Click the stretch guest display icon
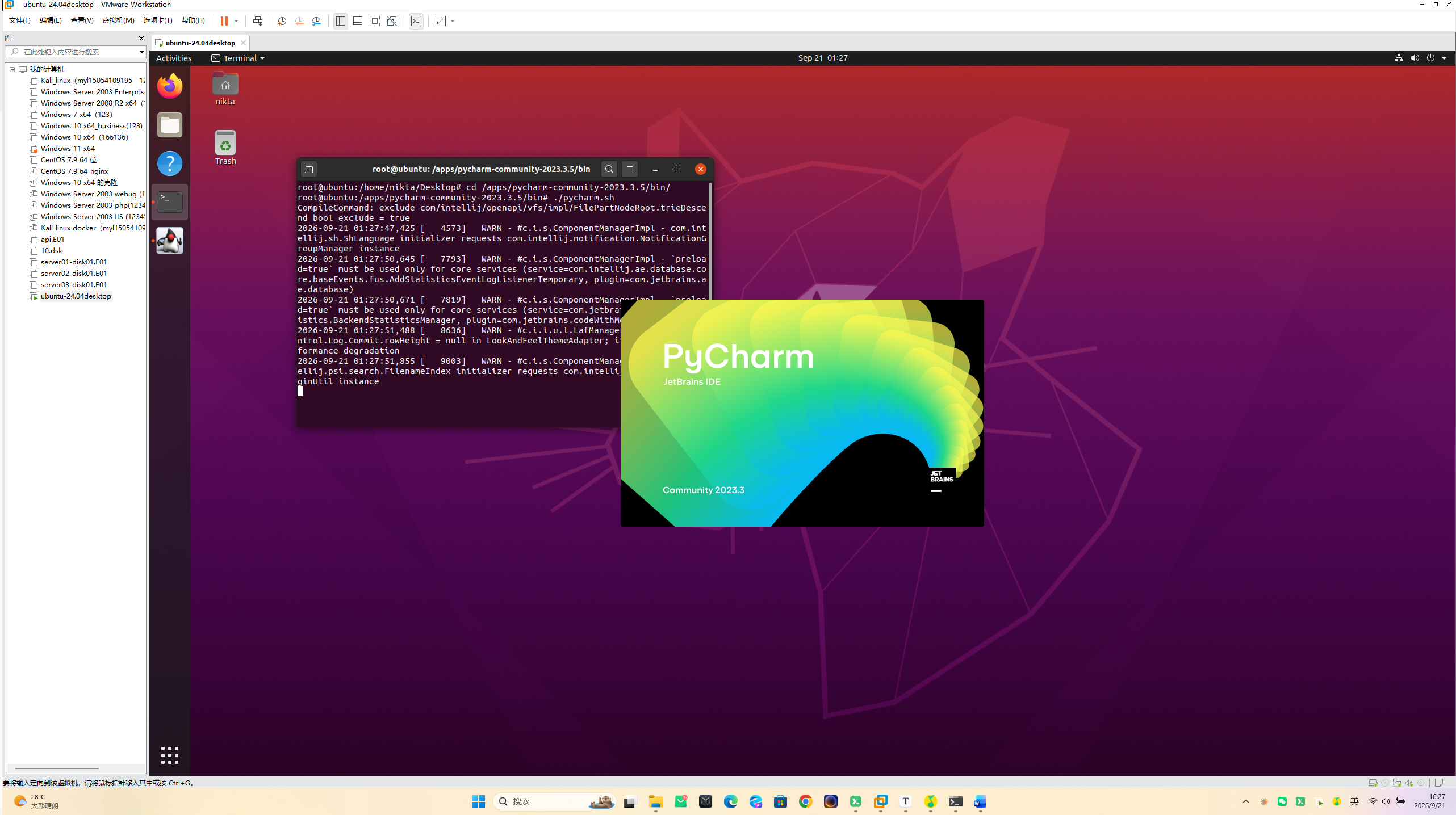 (x=441, y=21)
